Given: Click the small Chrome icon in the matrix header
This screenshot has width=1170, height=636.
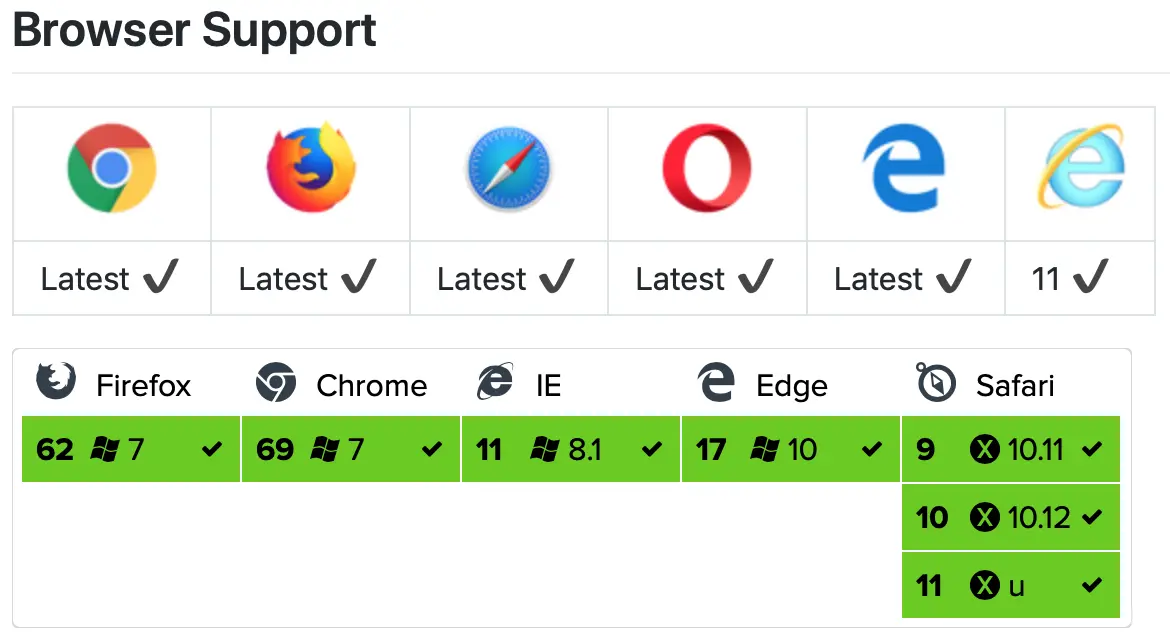Looking at the screenshot, I should 275,383.
